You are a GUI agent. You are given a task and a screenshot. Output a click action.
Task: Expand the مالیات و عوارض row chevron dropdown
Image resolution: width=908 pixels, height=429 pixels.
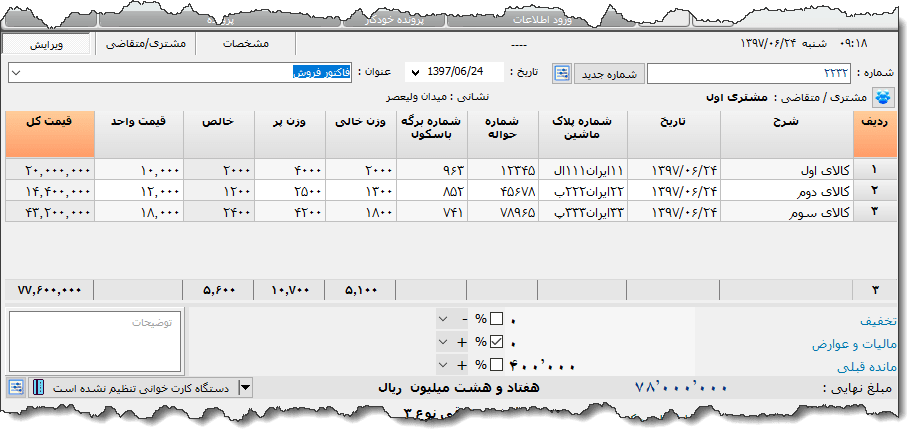[x=443, y=342]
